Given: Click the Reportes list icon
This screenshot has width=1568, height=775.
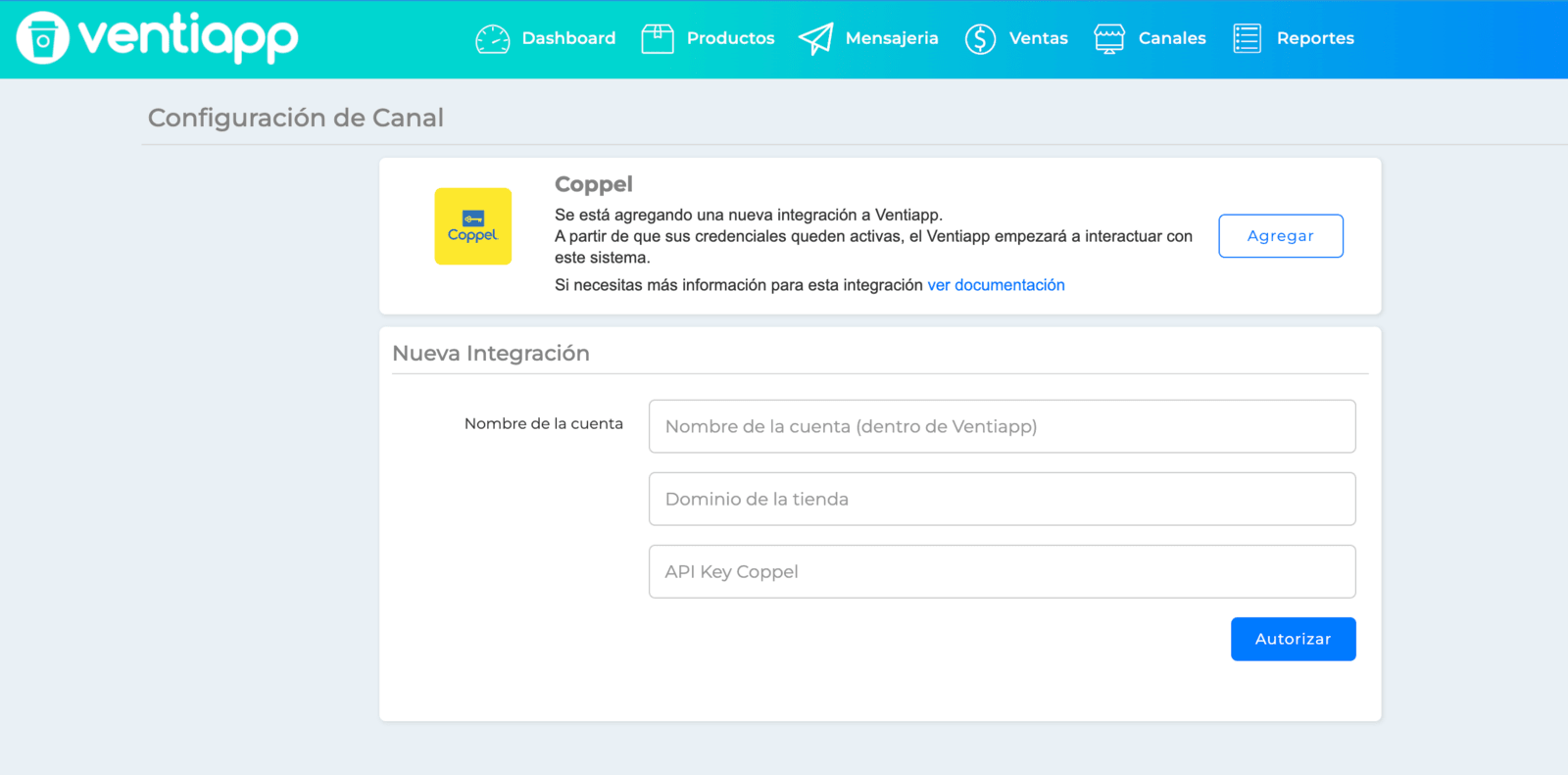Looking at the screenshot, I should (1247, 39).
